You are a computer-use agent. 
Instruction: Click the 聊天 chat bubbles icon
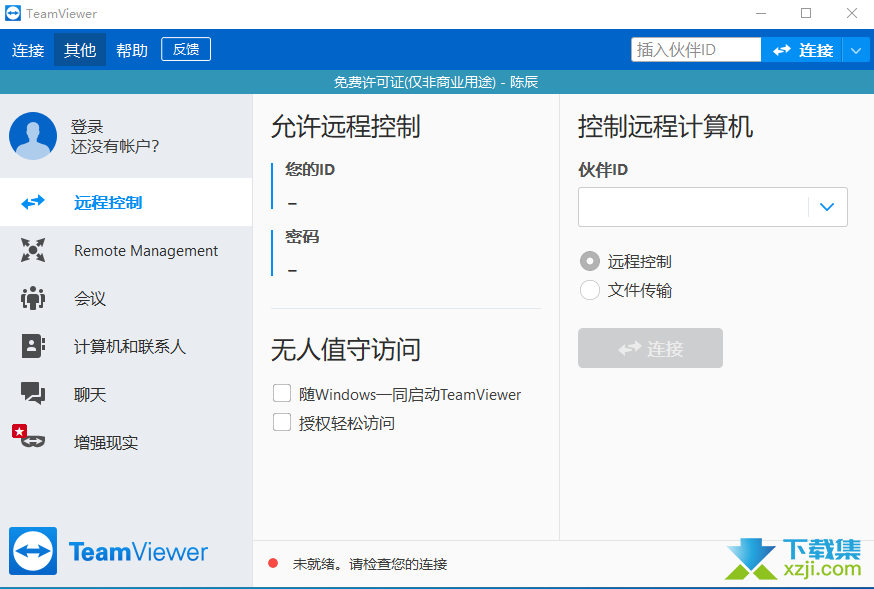[x=33, y=393]
